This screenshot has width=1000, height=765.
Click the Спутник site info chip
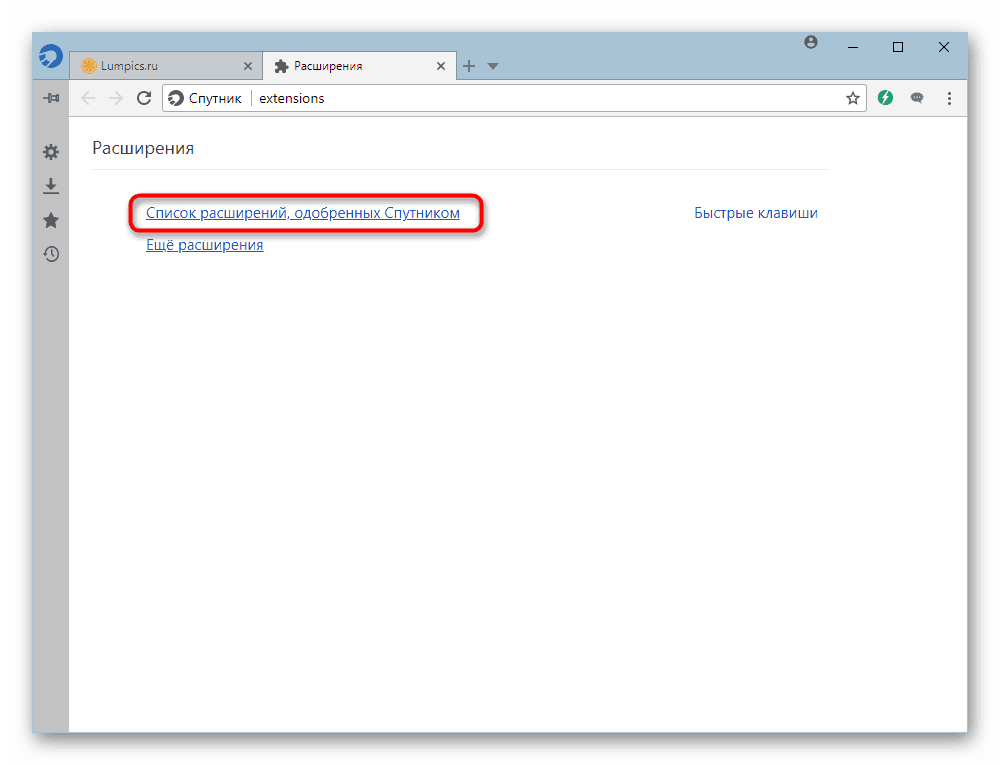(206, 98)
